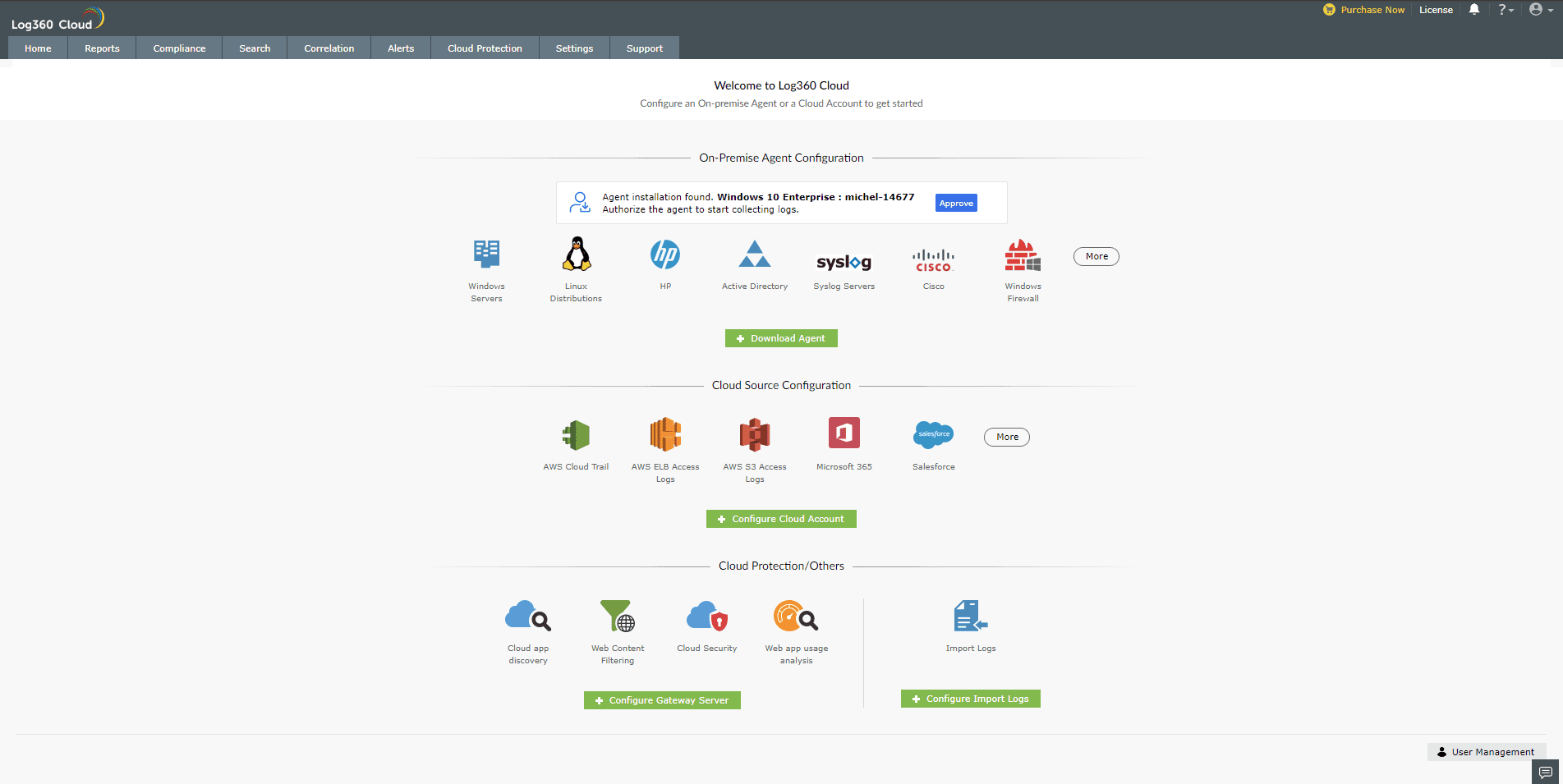This screenshot has height=784, width=1563.
Task: Expand the help question mark menu
Action: 1506,10
